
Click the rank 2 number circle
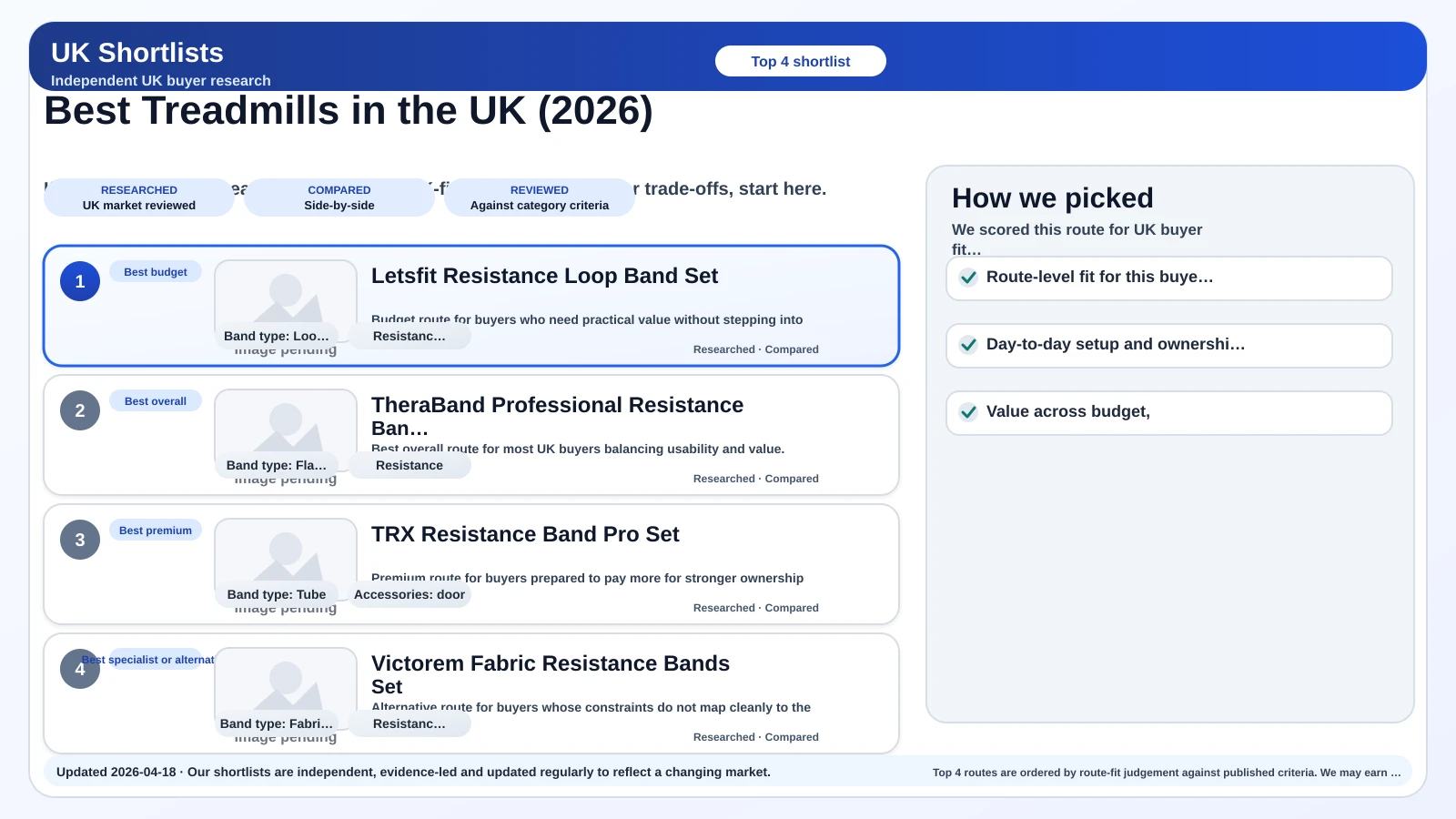click(x=80, y=410)
